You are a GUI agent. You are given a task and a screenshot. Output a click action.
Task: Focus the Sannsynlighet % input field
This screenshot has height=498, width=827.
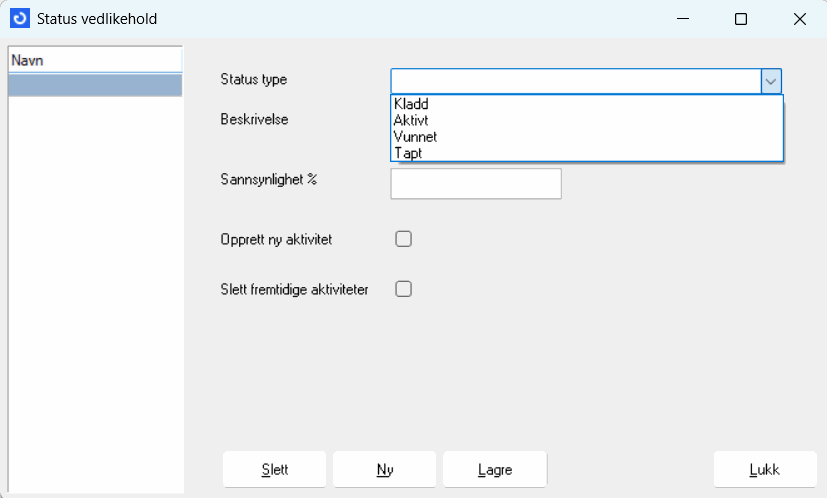[x=475, y=184]
